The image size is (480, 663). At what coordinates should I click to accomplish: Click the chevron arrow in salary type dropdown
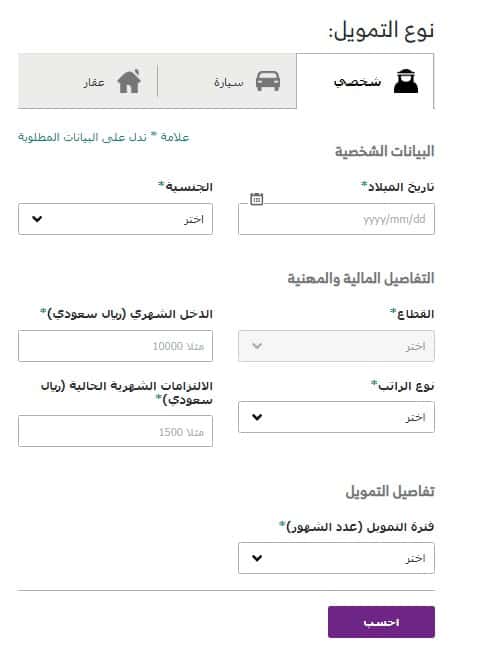pos(257,417)
